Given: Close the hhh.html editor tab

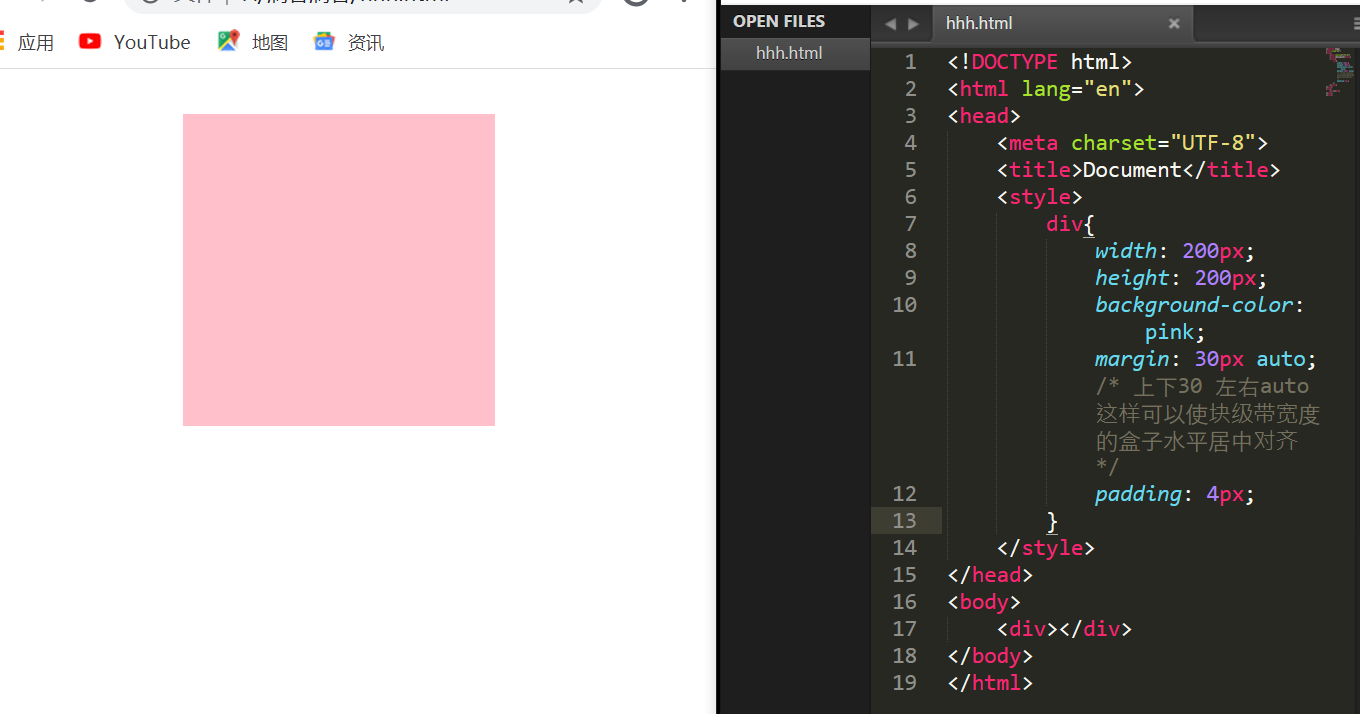Looking at the screenshot, I should point(1174,23).
